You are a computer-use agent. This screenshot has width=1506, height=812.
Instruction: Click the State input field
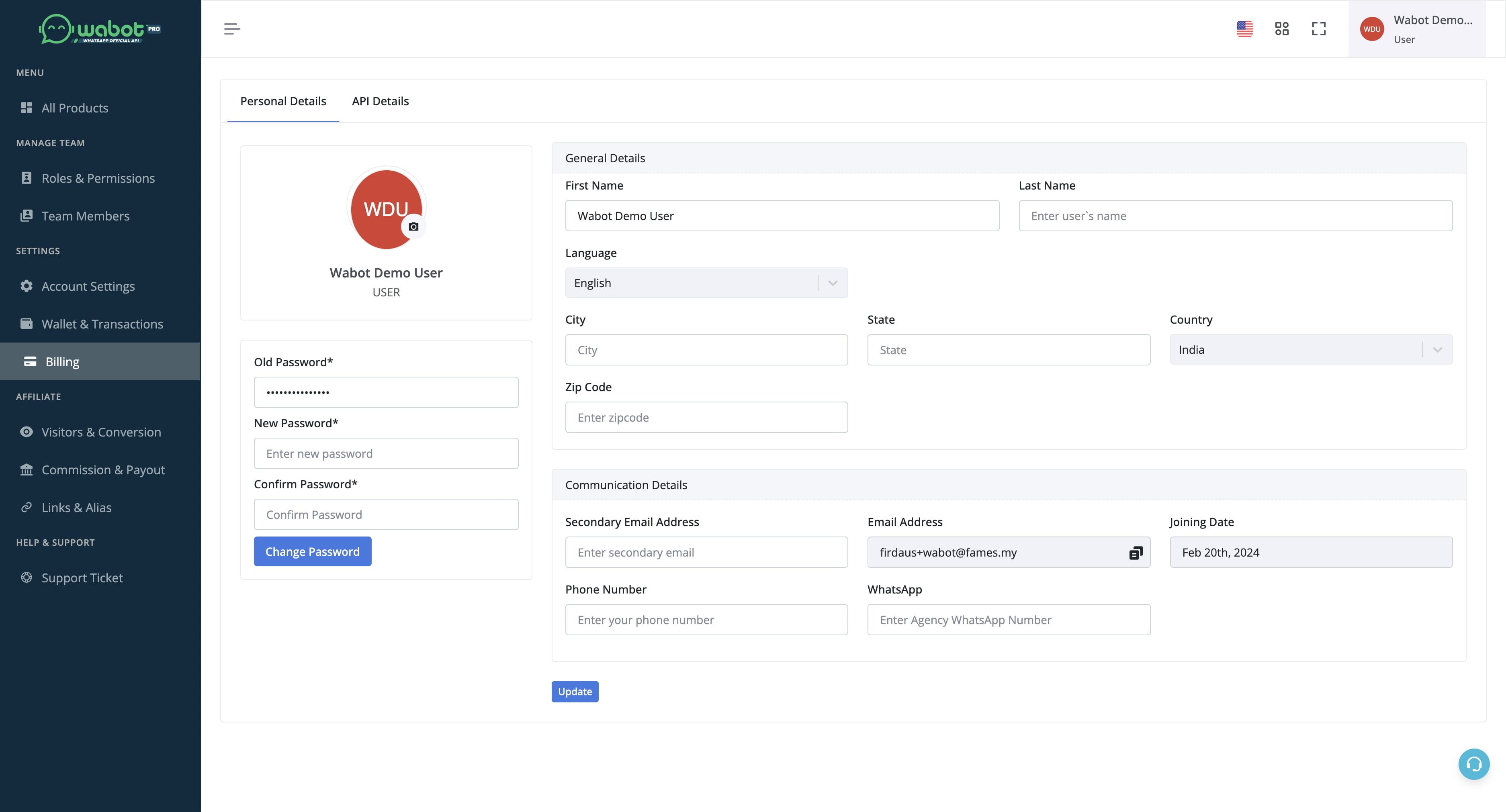1009,350
